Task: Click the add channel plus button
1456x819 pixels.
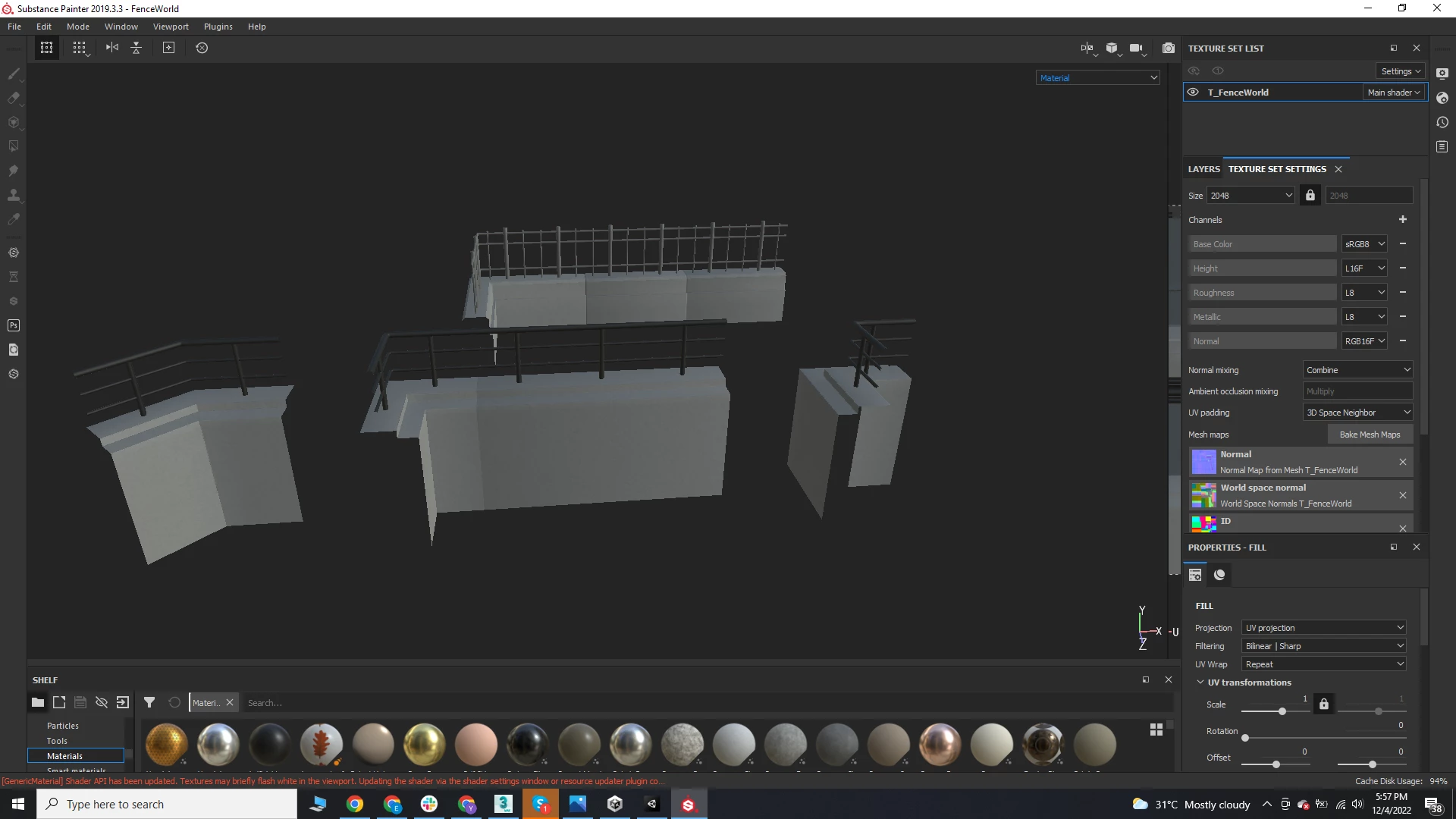Action: click(1403, 220)
